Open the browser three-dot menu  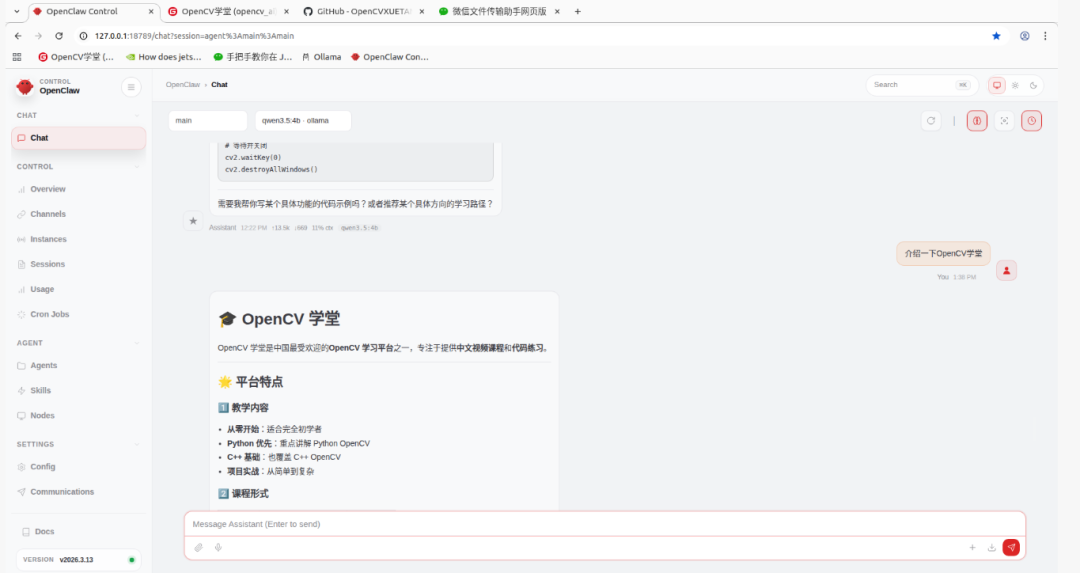[x=1045, y=36]
